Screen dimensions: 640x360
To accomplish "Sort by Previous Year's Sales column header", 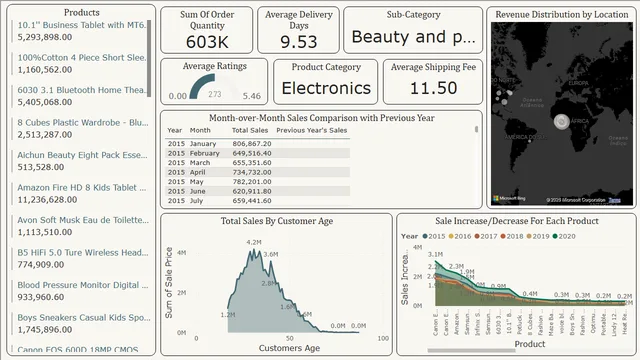I will (311, 130).
